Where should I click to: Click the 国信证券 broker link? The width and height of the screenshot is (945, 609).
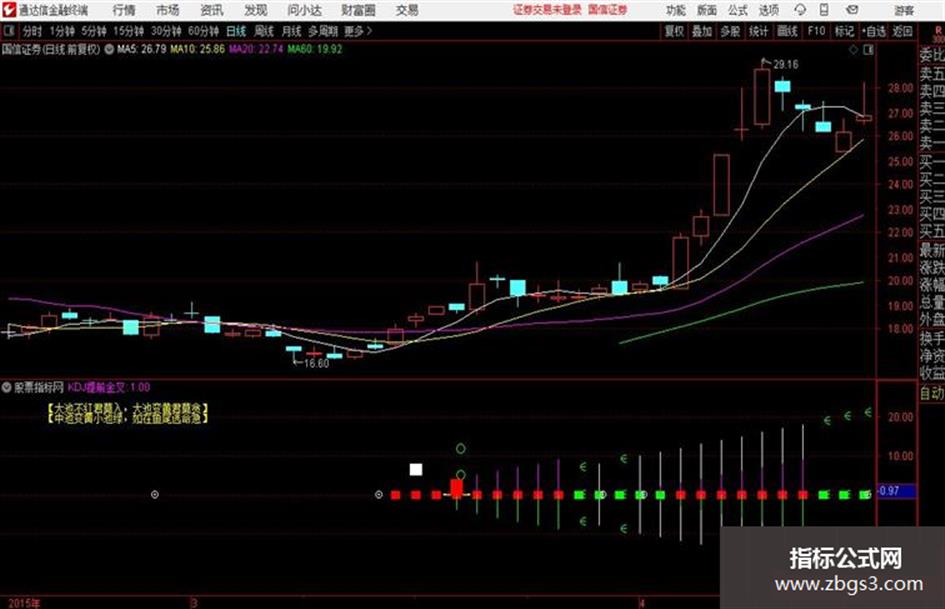pos(608,10)
